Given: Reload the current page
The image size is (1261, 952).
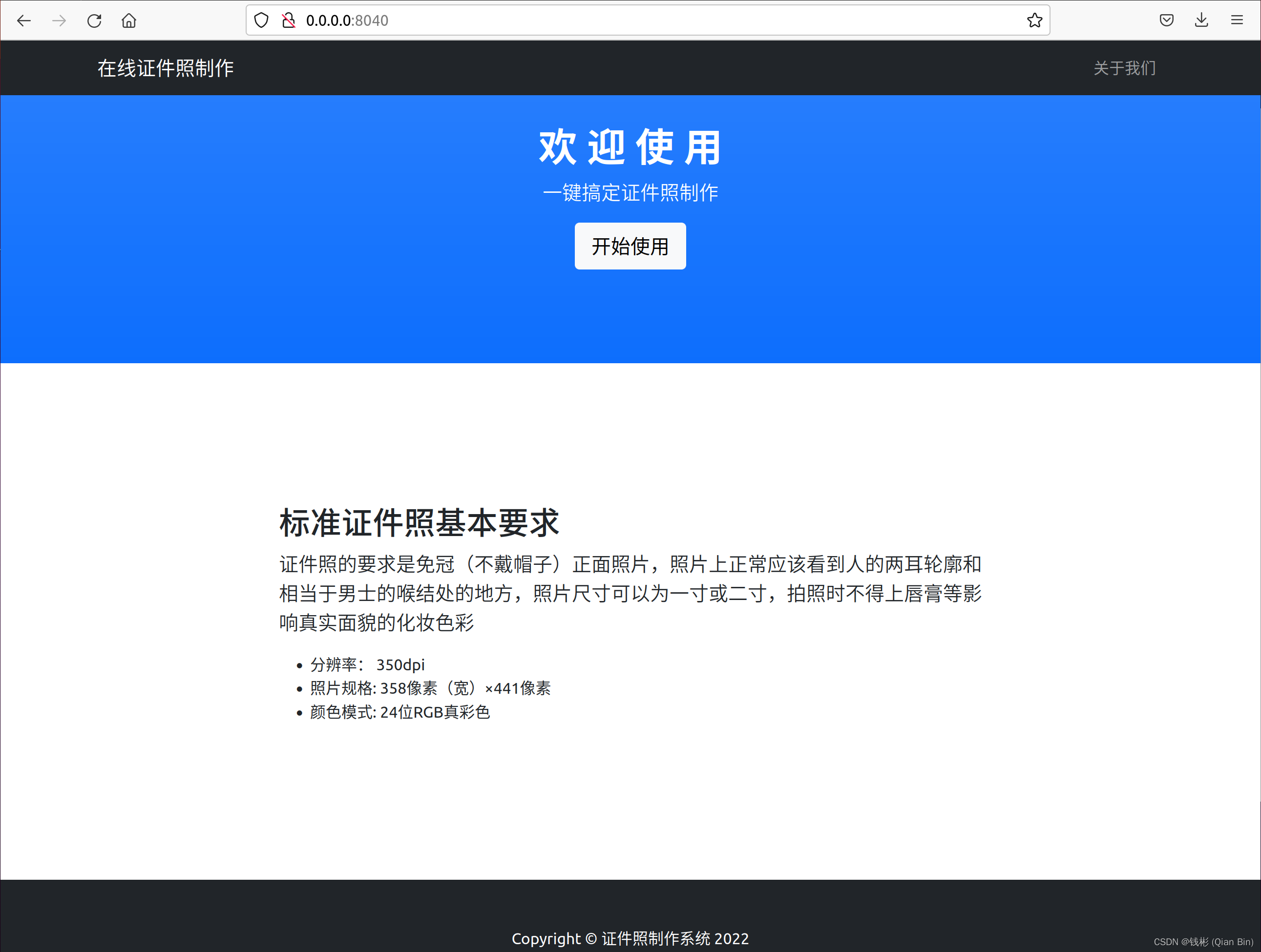Looking at the screenshot, I should coord(94,21).
